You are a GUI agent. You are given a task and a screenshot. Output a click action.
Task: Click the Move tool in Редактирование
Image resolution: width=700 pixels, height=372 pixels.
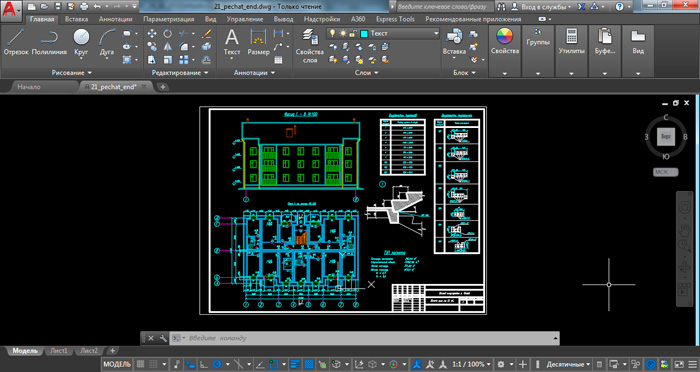coord(152,33)
